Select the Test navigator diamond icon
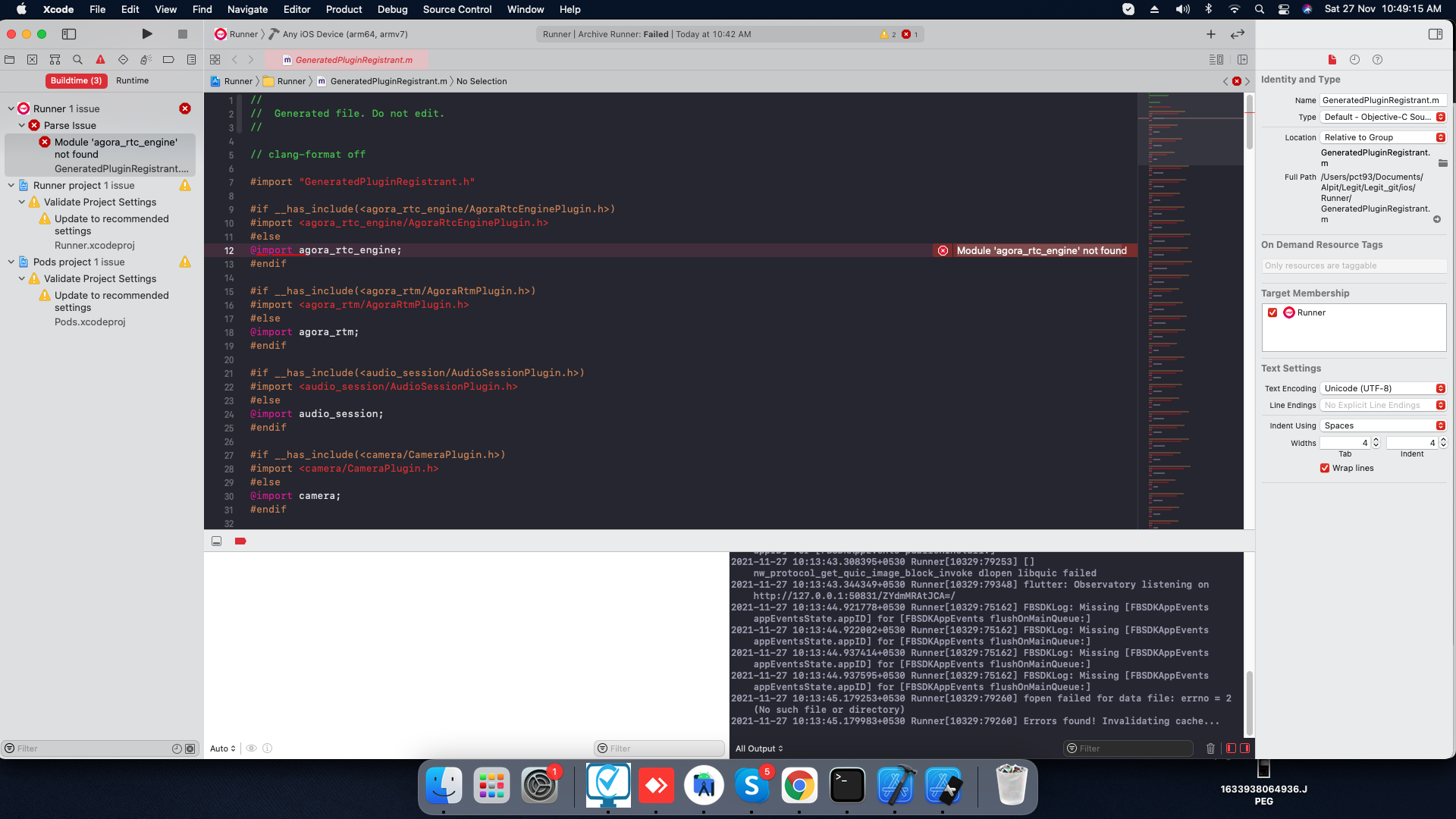The width and height of the screenshot is (1456, 819). click(x=123, y=59)
